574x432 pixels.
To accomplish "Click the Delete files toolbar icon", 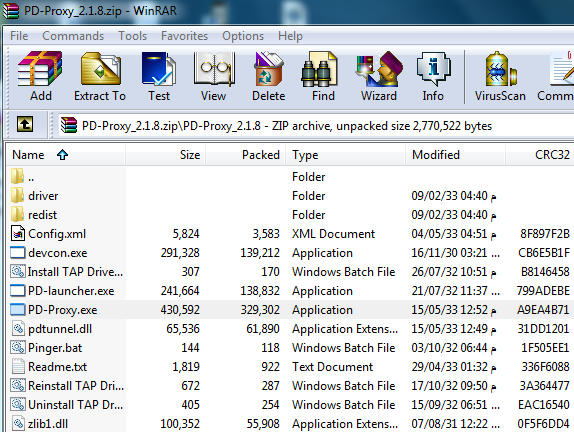I will click(269, 69).
